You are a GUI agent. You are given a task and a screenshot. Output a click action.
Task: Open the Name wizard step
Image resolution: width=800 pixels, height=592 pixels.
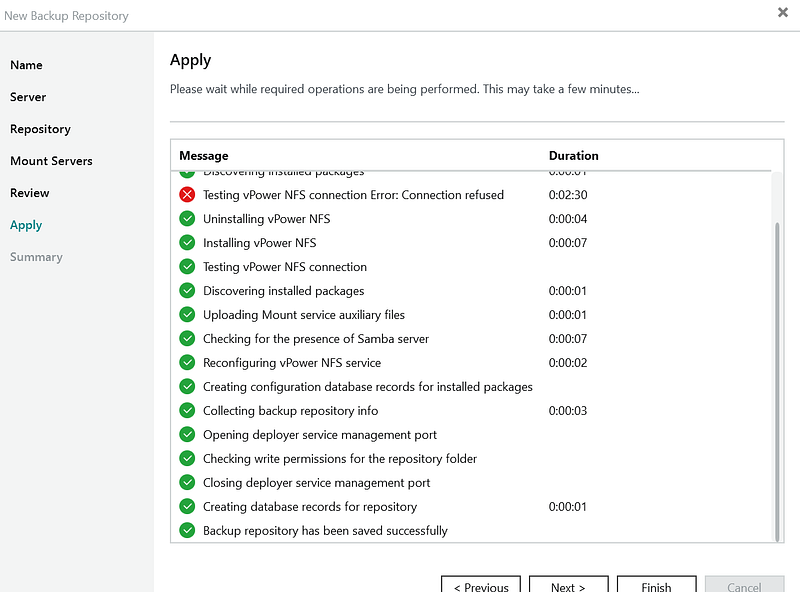pyautogui.click(x=26, y=65)
